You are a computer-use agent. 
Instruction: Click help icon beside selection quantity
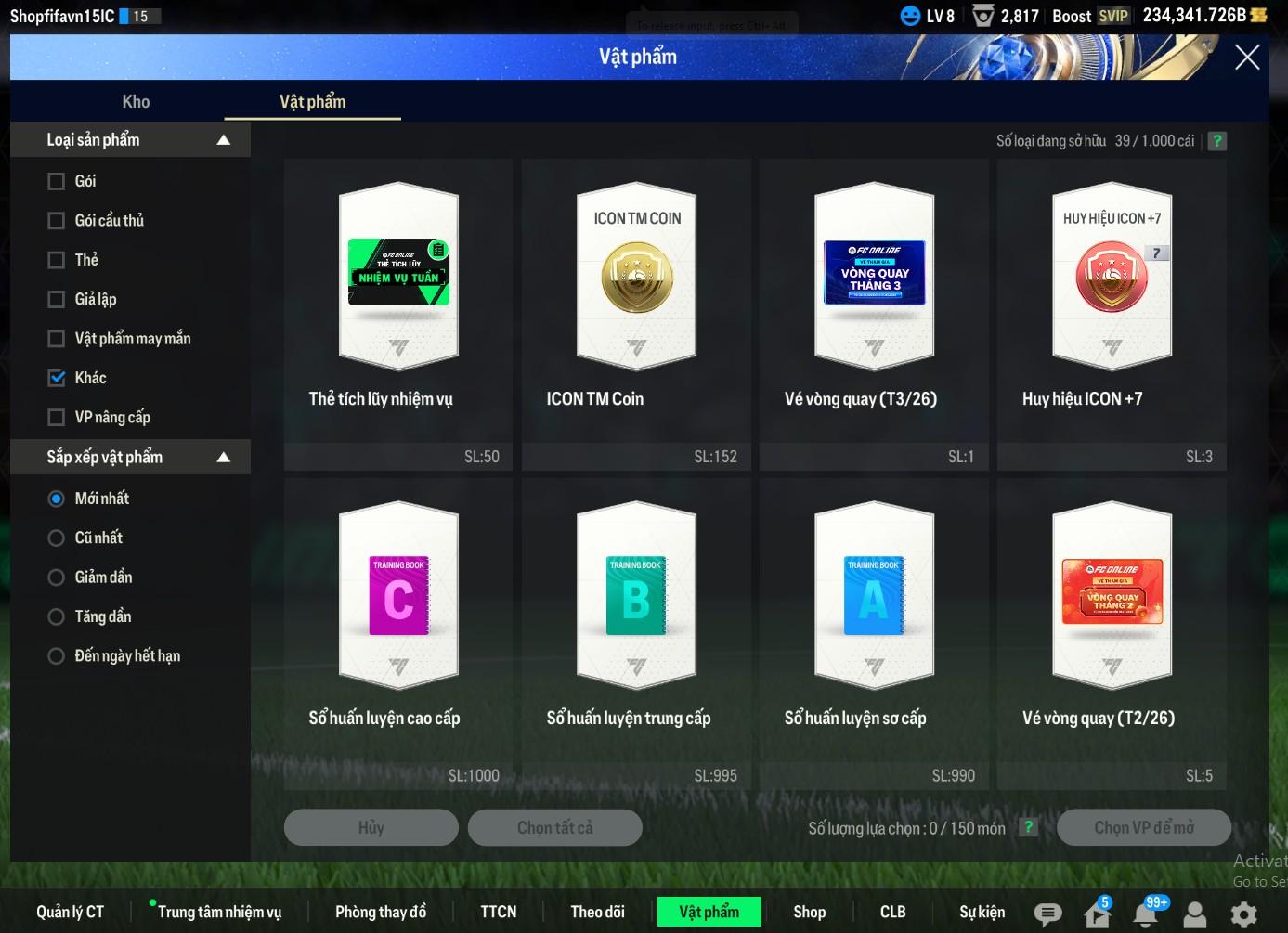pyautogui.click(x=1028, y=827)
